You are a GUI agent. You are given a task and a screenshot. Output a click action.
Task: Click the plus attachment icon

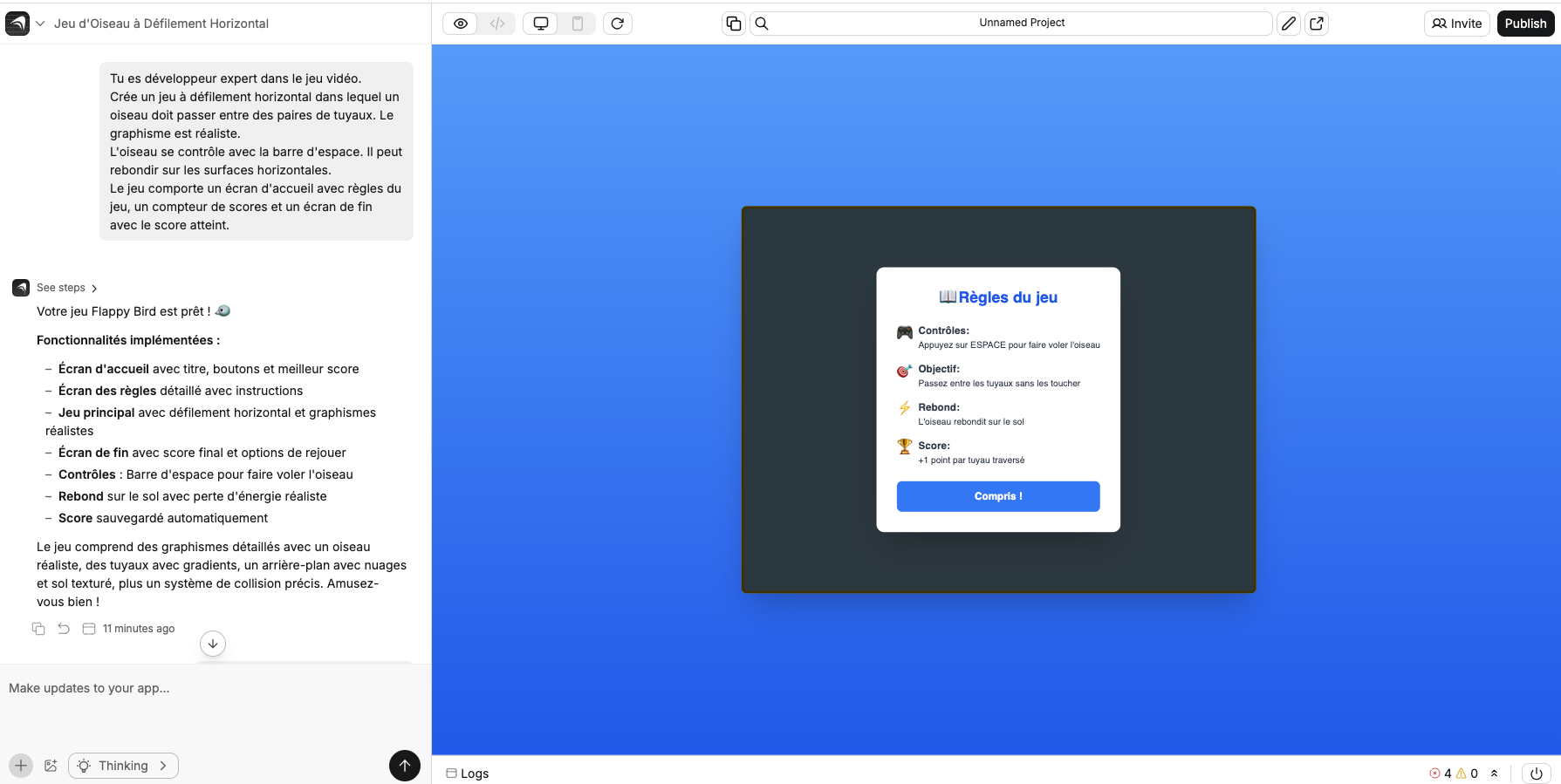tap(21, 766)
